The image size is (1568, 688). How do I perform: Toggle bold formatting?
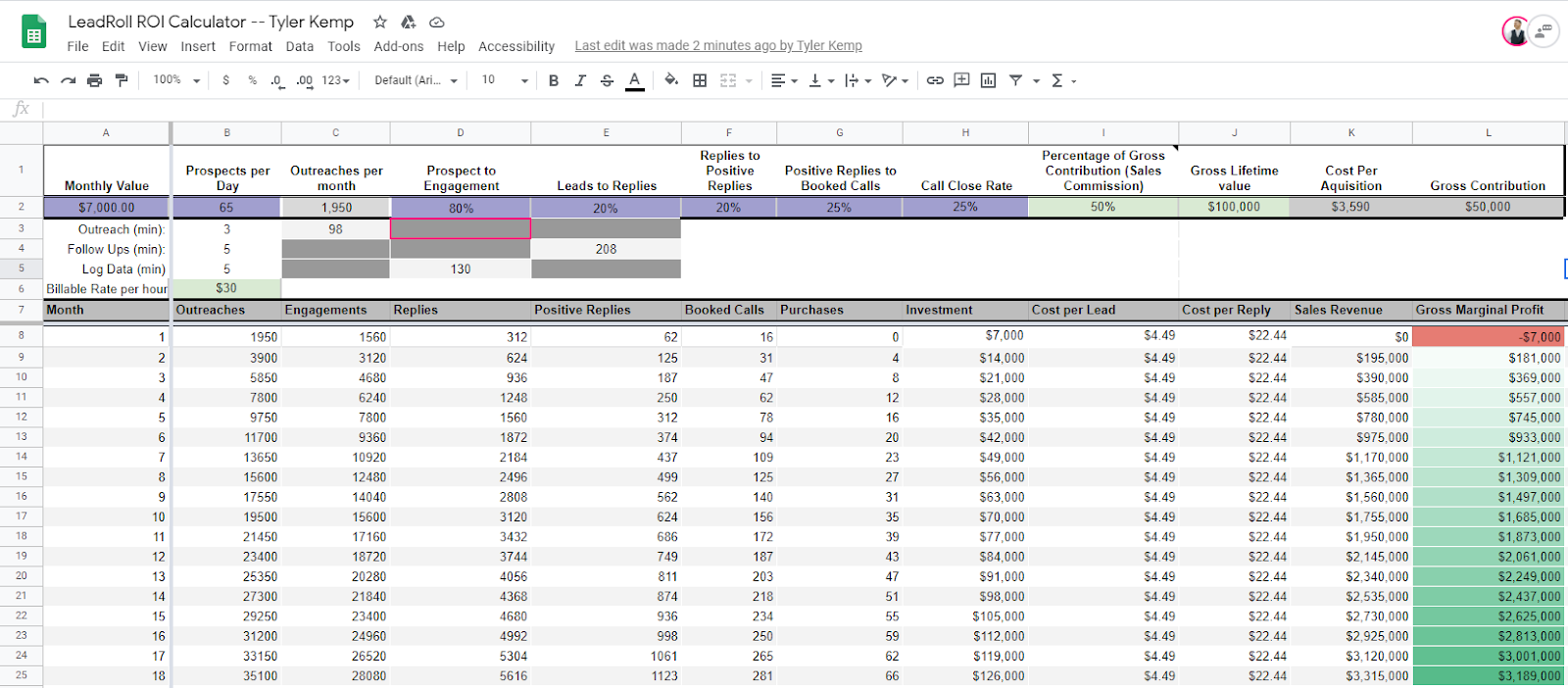tap(554, 80)
